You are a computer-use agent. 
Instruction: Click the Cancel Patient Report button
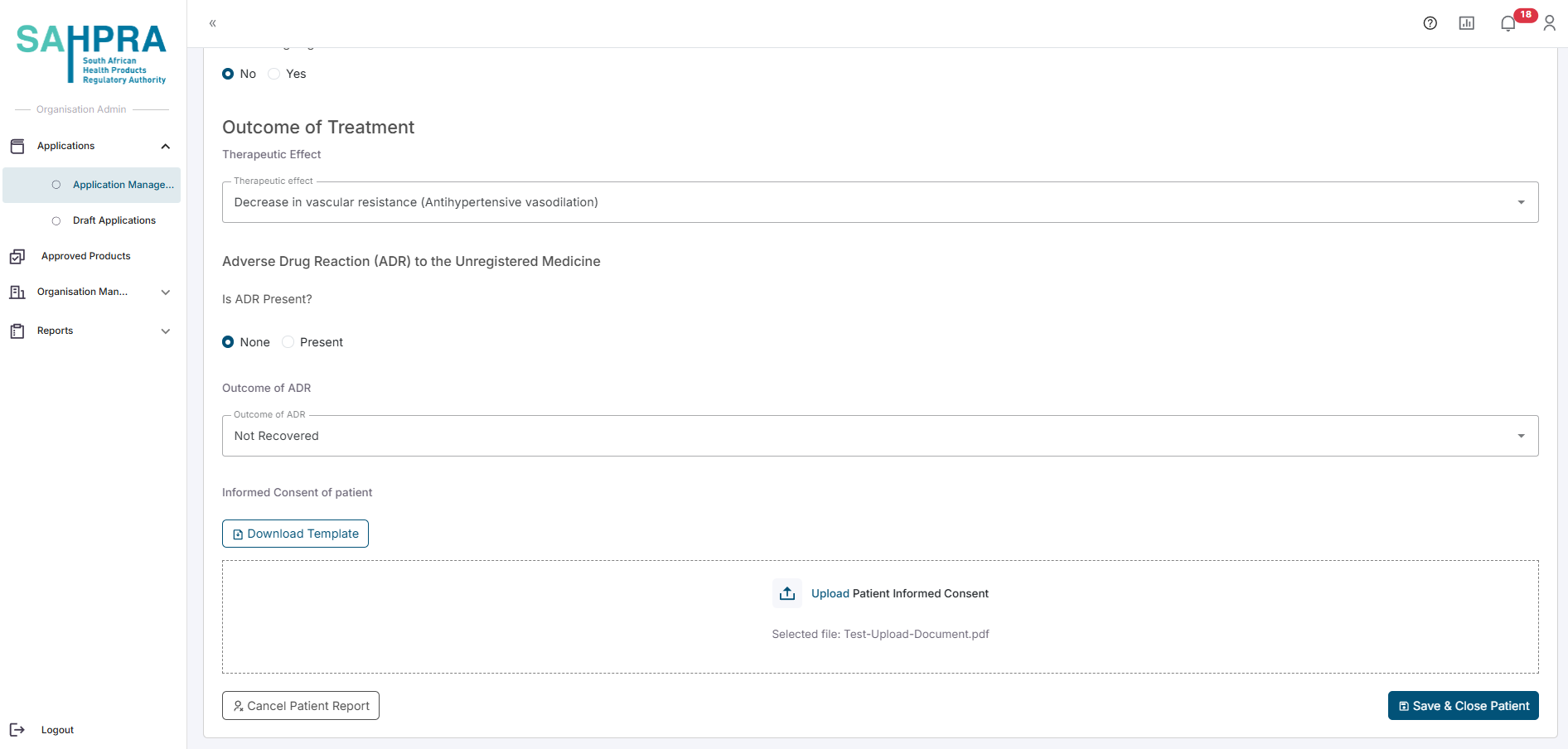point(301,706)
